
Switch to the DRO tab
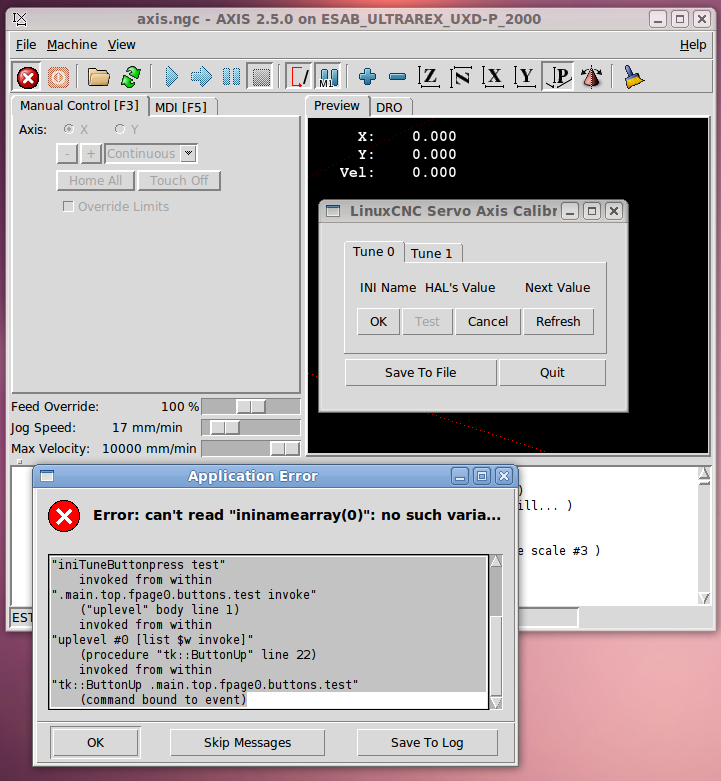389,108
